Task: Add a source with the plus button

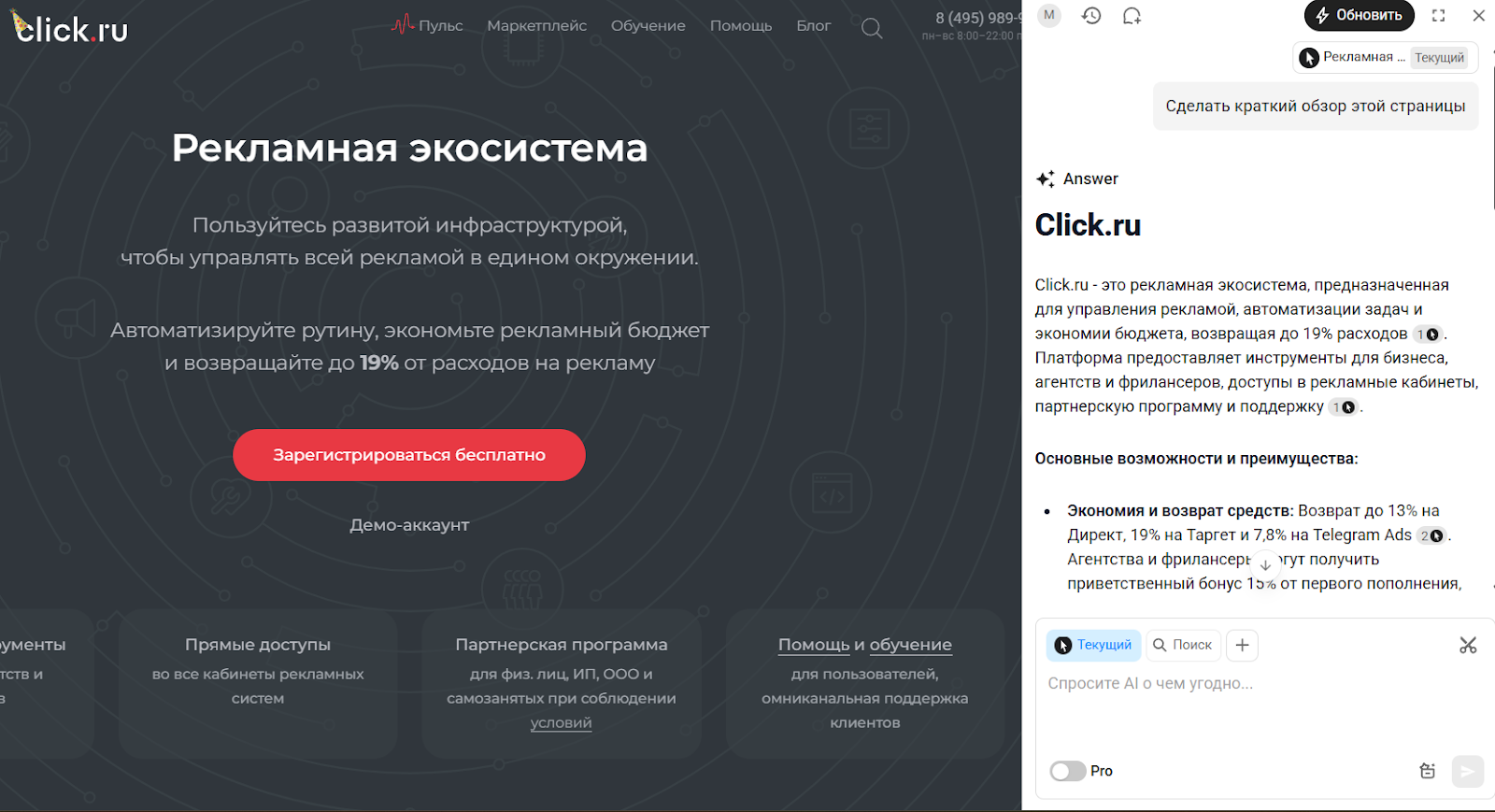Action: click(1242, 645)
